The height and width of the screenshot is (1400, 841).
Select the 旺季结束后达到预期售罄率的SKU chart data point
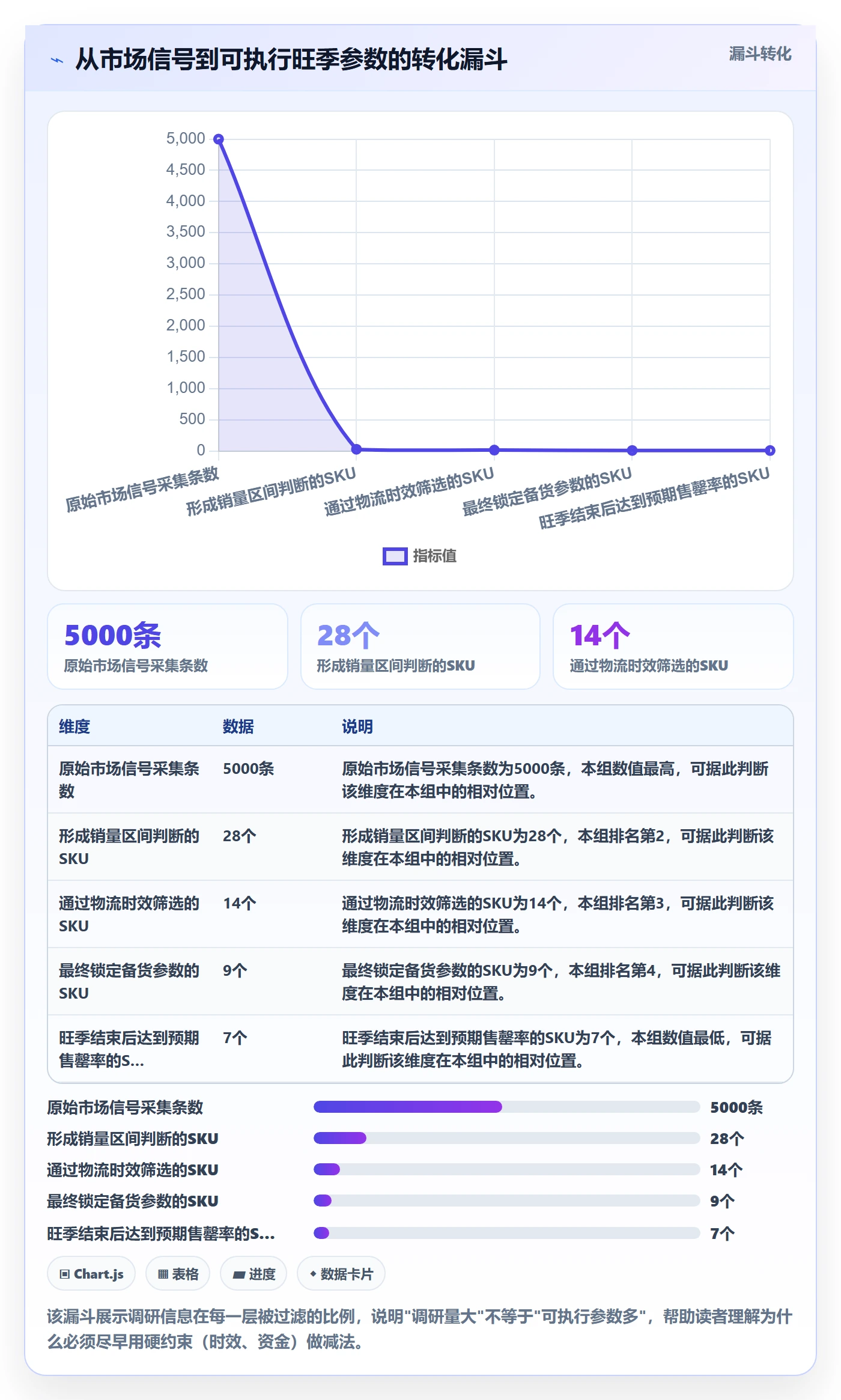[x=770, y=450]
